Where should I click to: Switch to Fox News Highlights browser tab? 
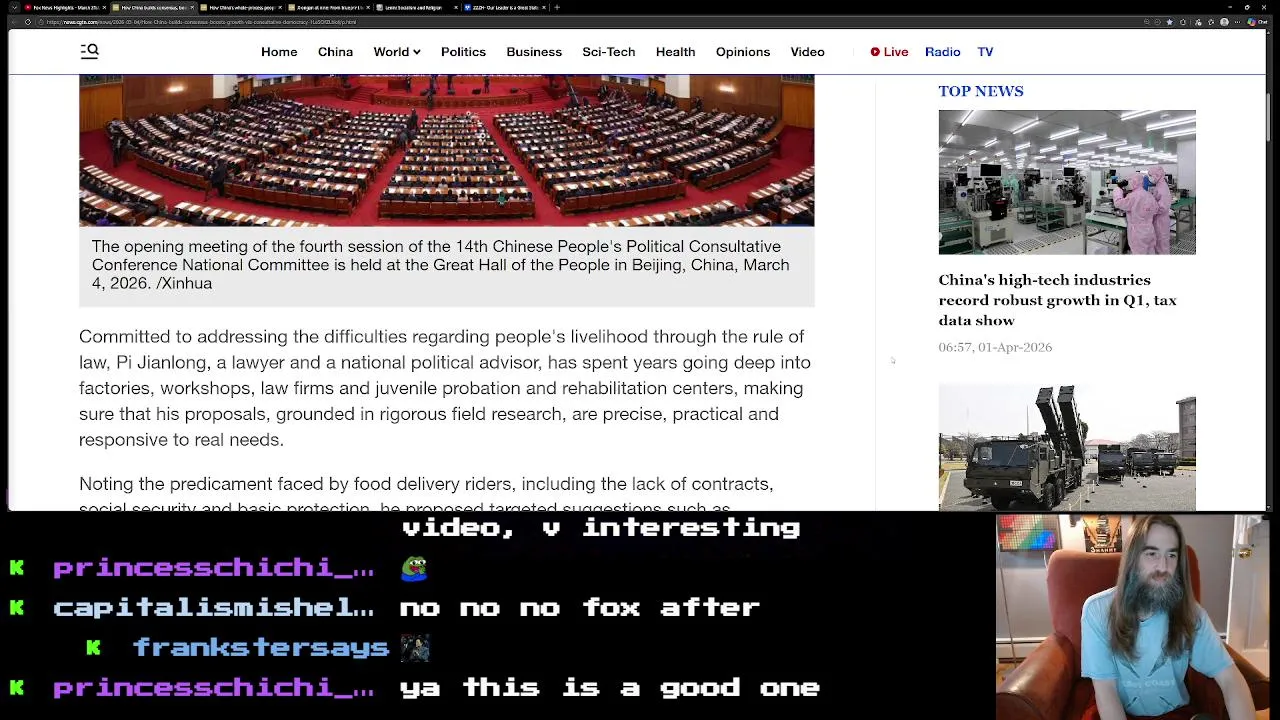pos(65,7)
